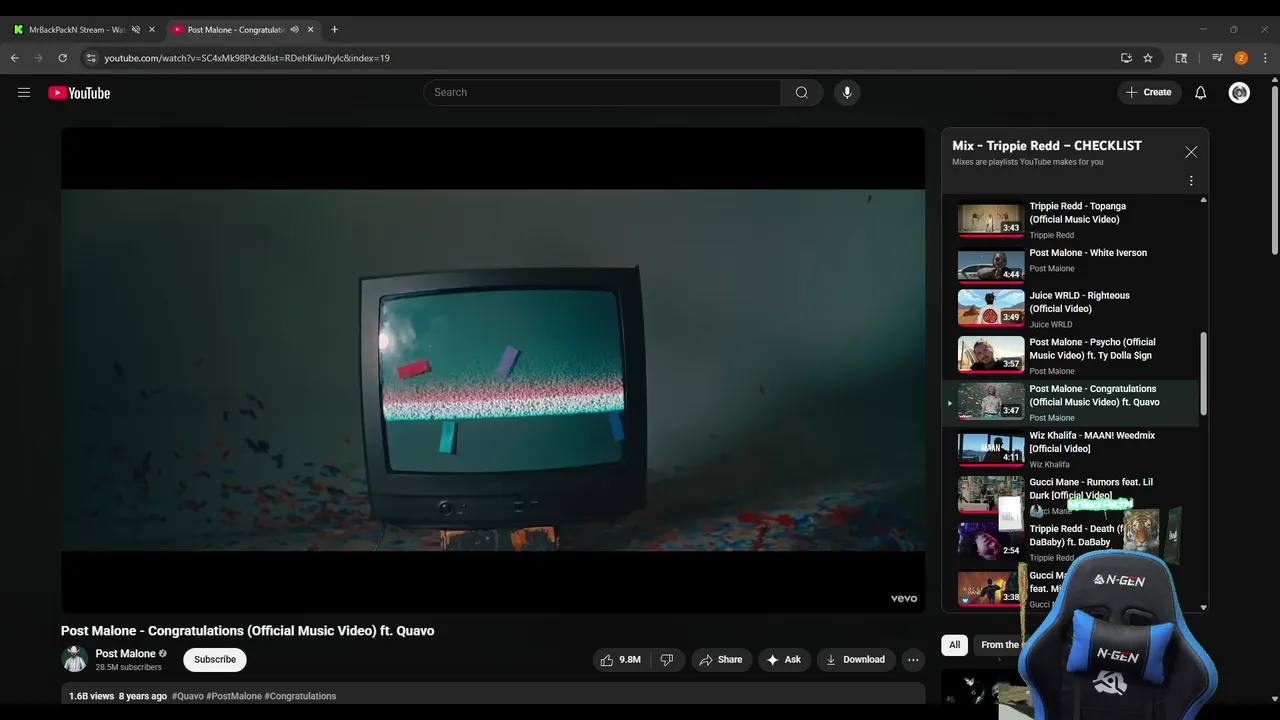Open the mix playlist three-dot options

[x=1191, y=181]
